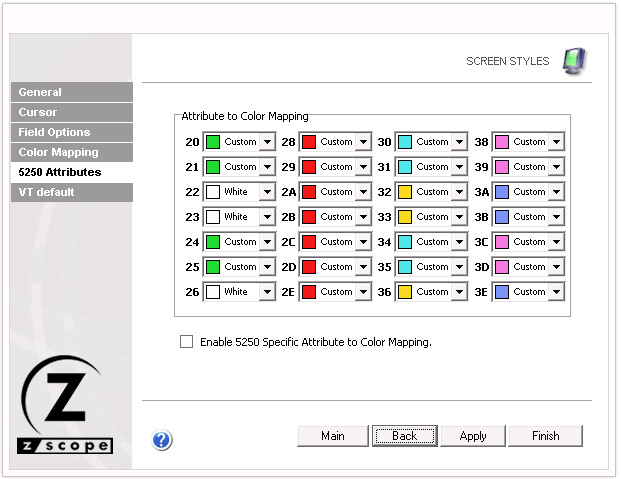The width and height of the screenshot is (621, 479).
Task: Click the red swatch for attribute 2E
Action: pos(309,292)
